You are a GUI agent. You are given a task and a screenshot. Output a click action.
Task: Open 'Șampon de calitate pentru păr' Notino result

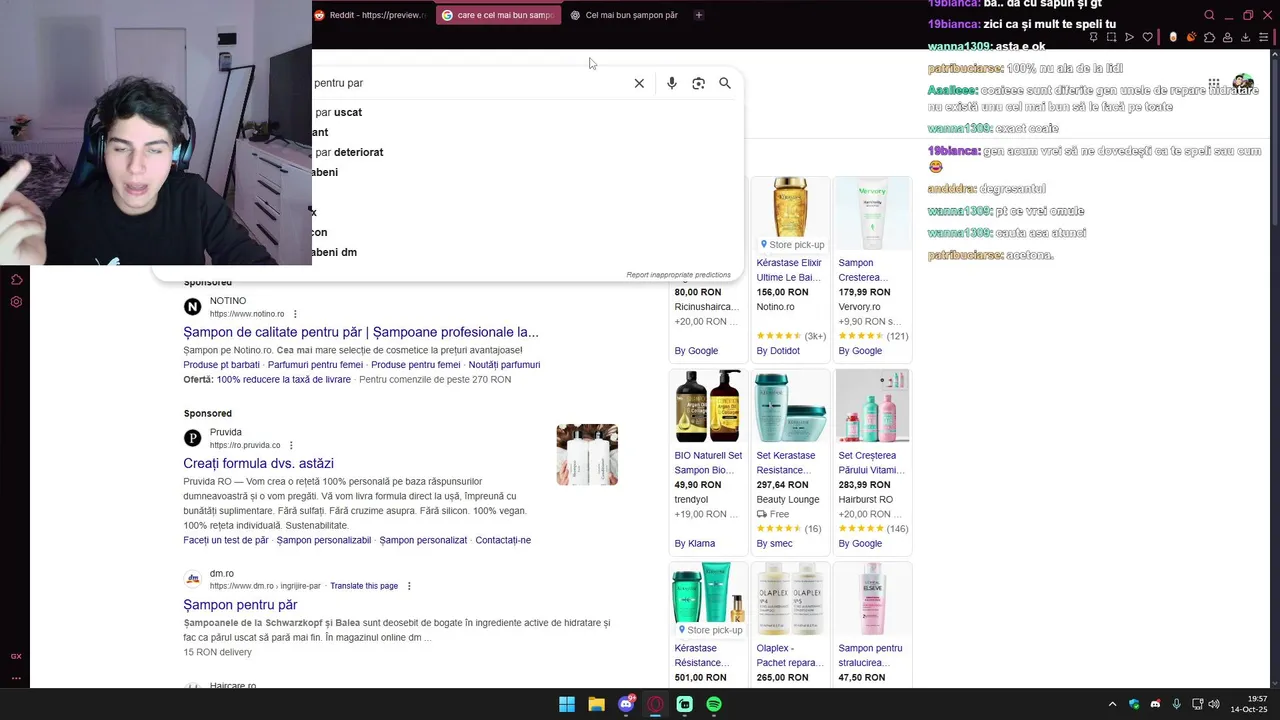(x=361, y=332)
